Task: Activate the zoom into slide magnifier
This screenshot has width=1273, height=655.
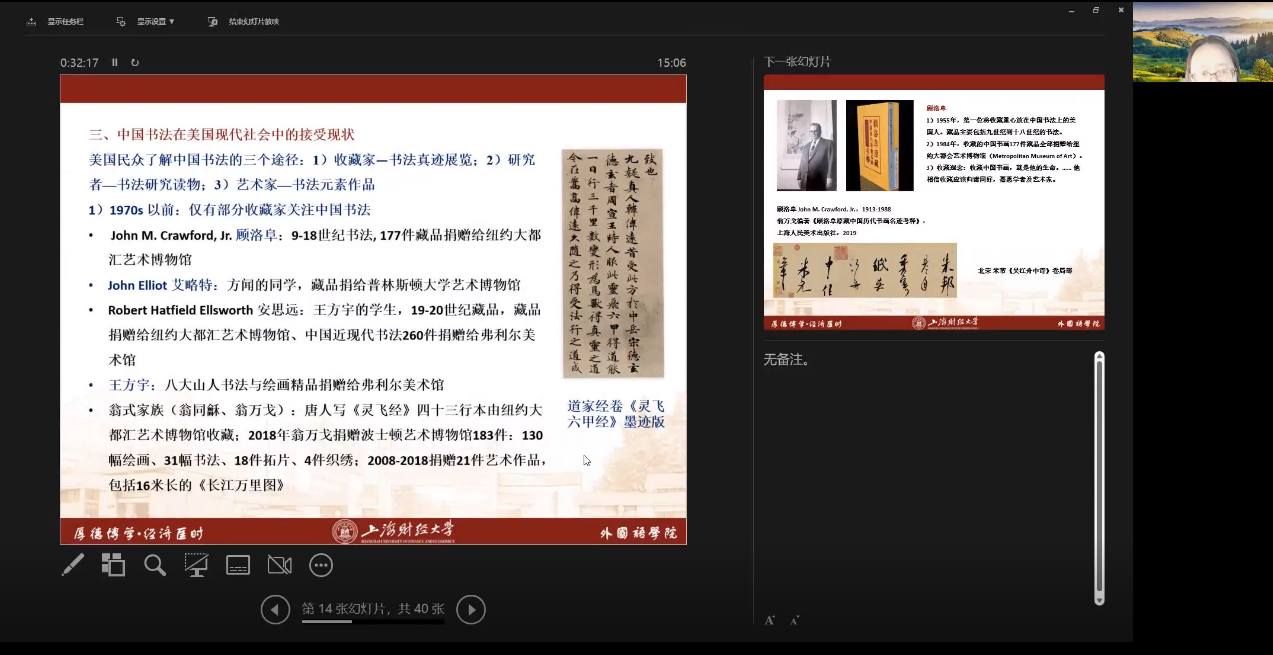Action: tap(155, 565)
